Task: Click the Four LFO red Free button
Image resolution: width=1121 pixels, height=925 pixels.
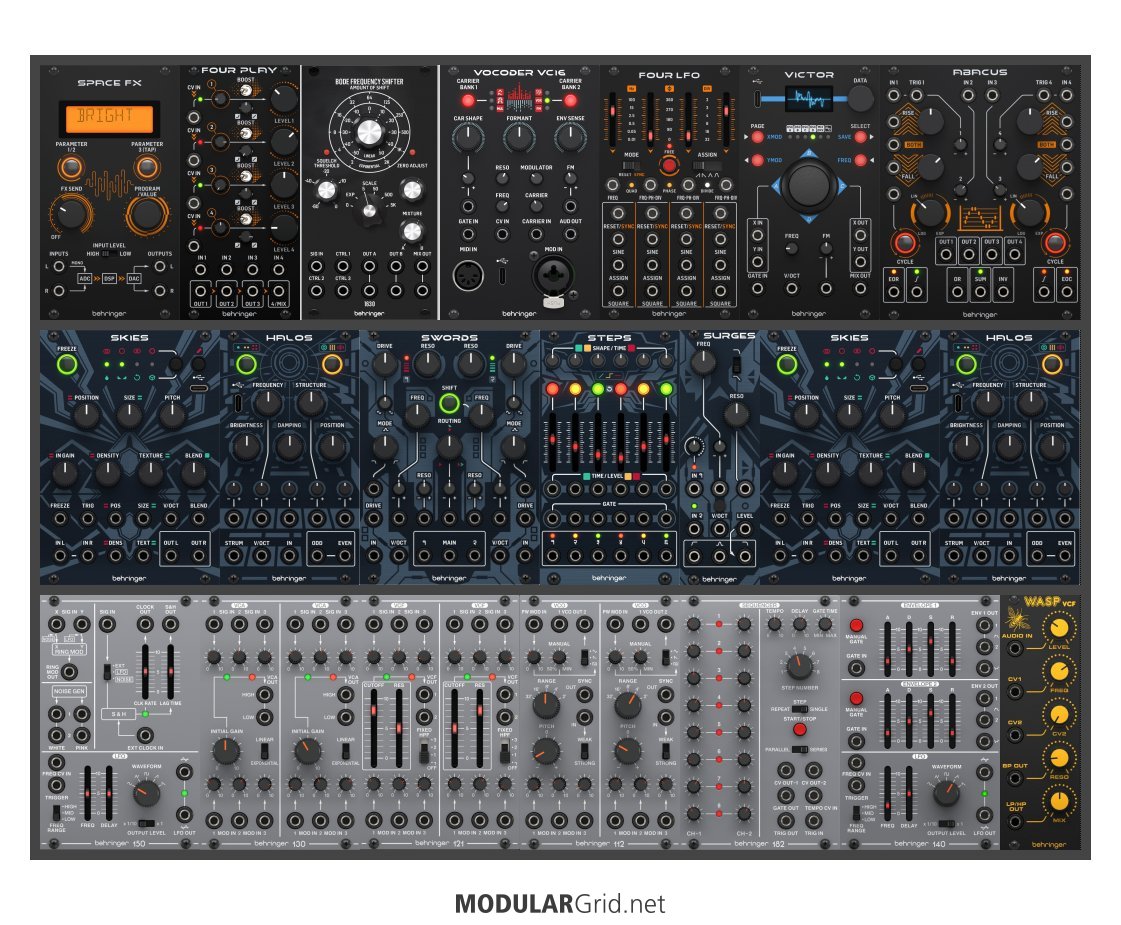Action: pyautogui.click(x=668, y=166)
